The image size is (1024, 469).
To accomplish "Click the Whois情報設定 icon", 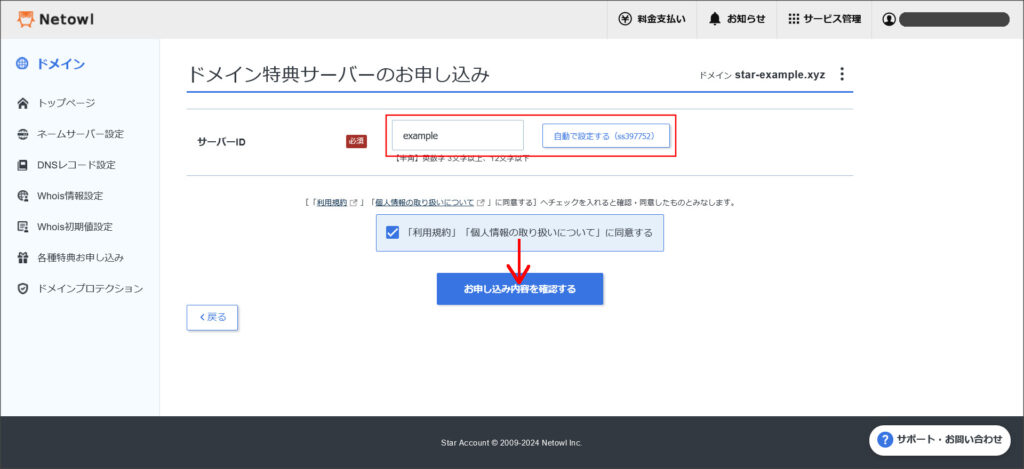I will 23,196.
